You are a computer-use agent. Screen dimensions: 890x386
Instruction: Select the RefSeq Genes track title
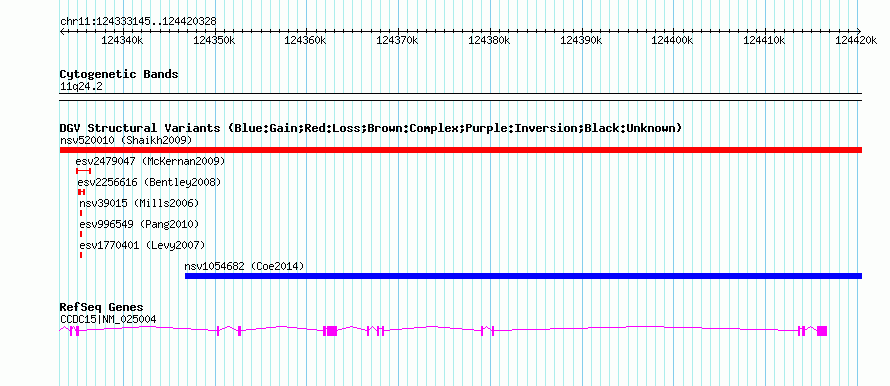coord(102,308)
